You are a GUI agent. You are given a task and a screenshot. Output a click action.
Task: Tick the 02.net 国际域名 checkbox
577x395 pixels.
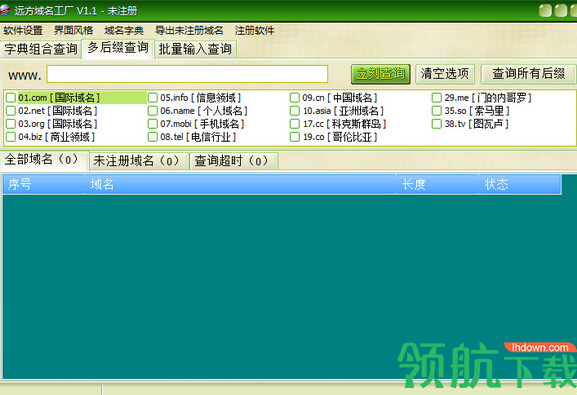(x=11, y=111)
